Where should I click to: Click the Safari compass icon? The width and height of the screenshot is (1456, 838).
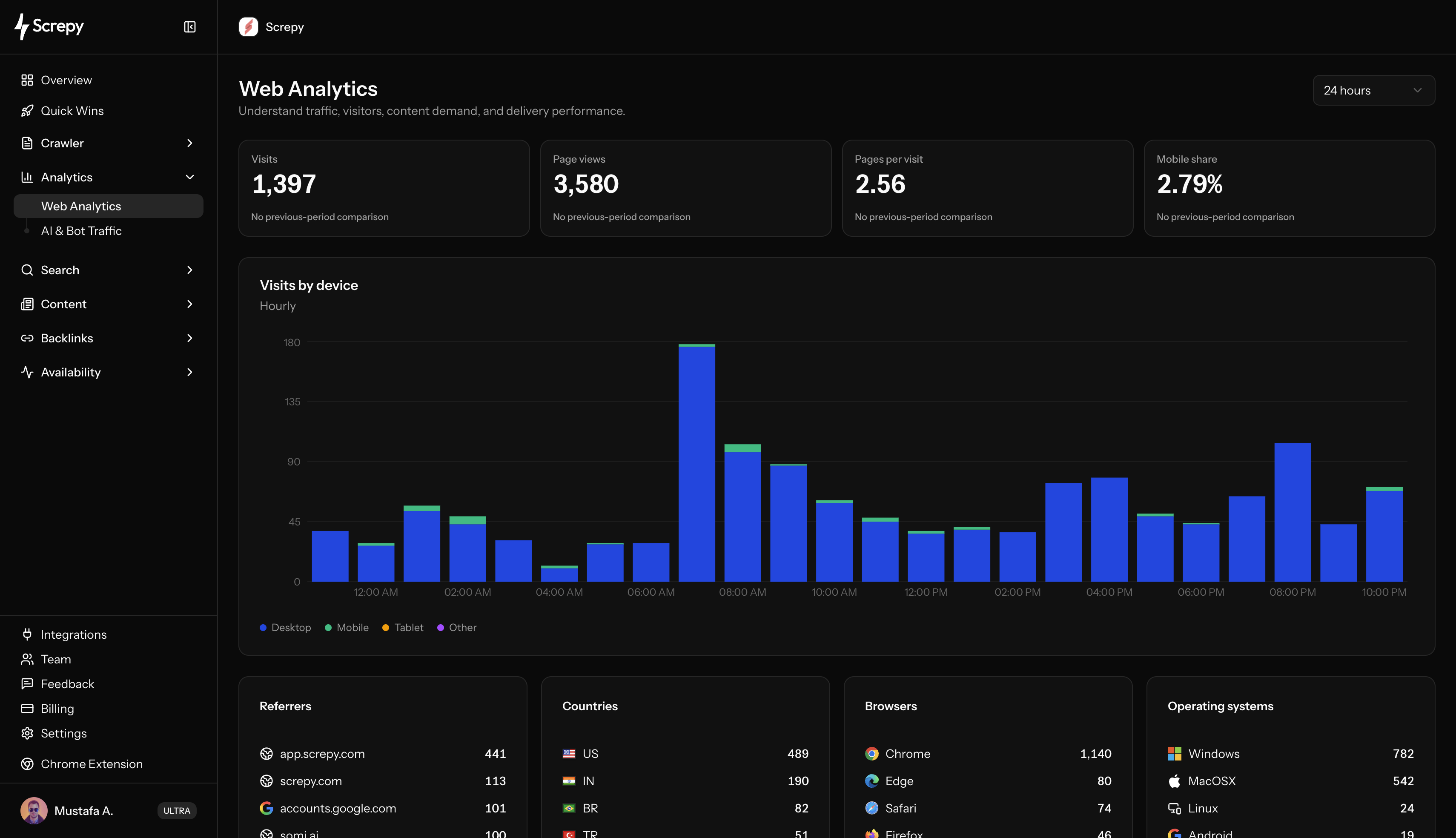point(872,808)
